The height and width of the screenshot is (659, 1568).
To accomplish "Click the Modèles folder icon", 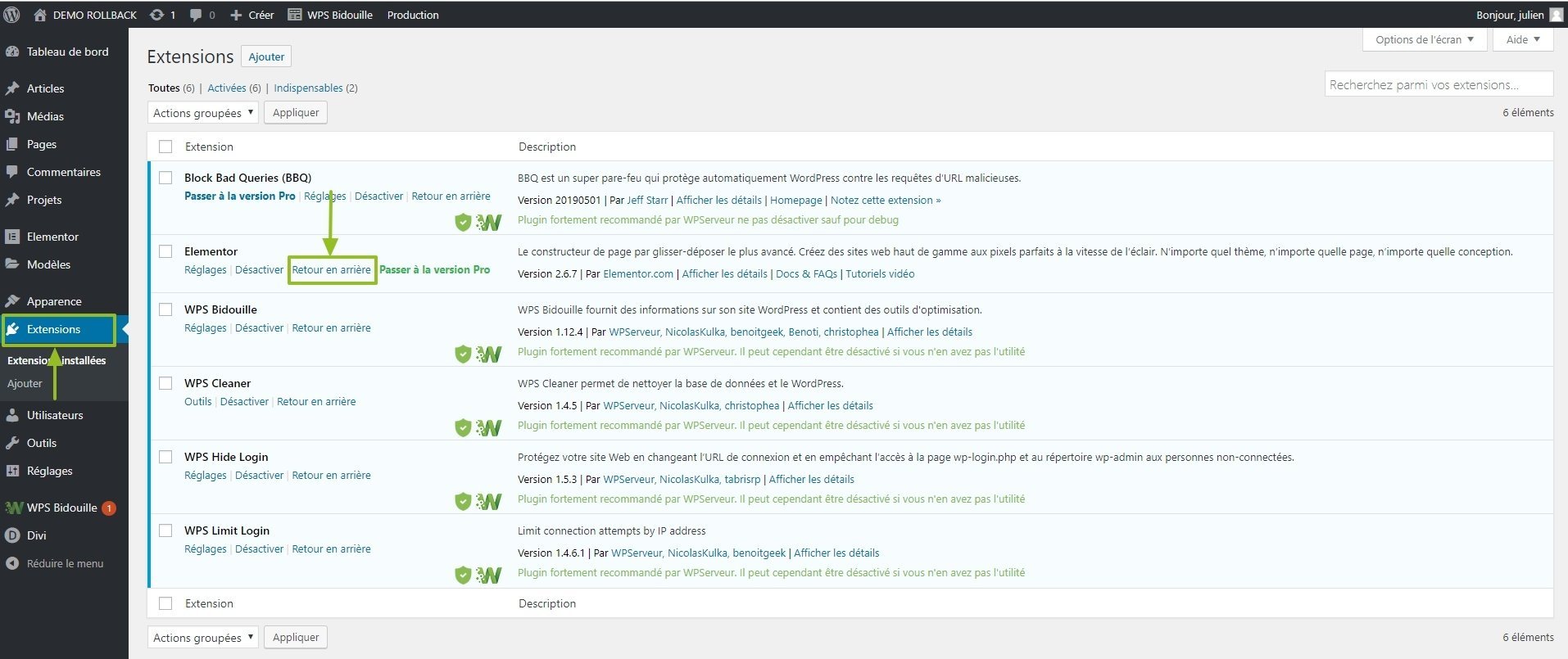I will coord(12,264).
